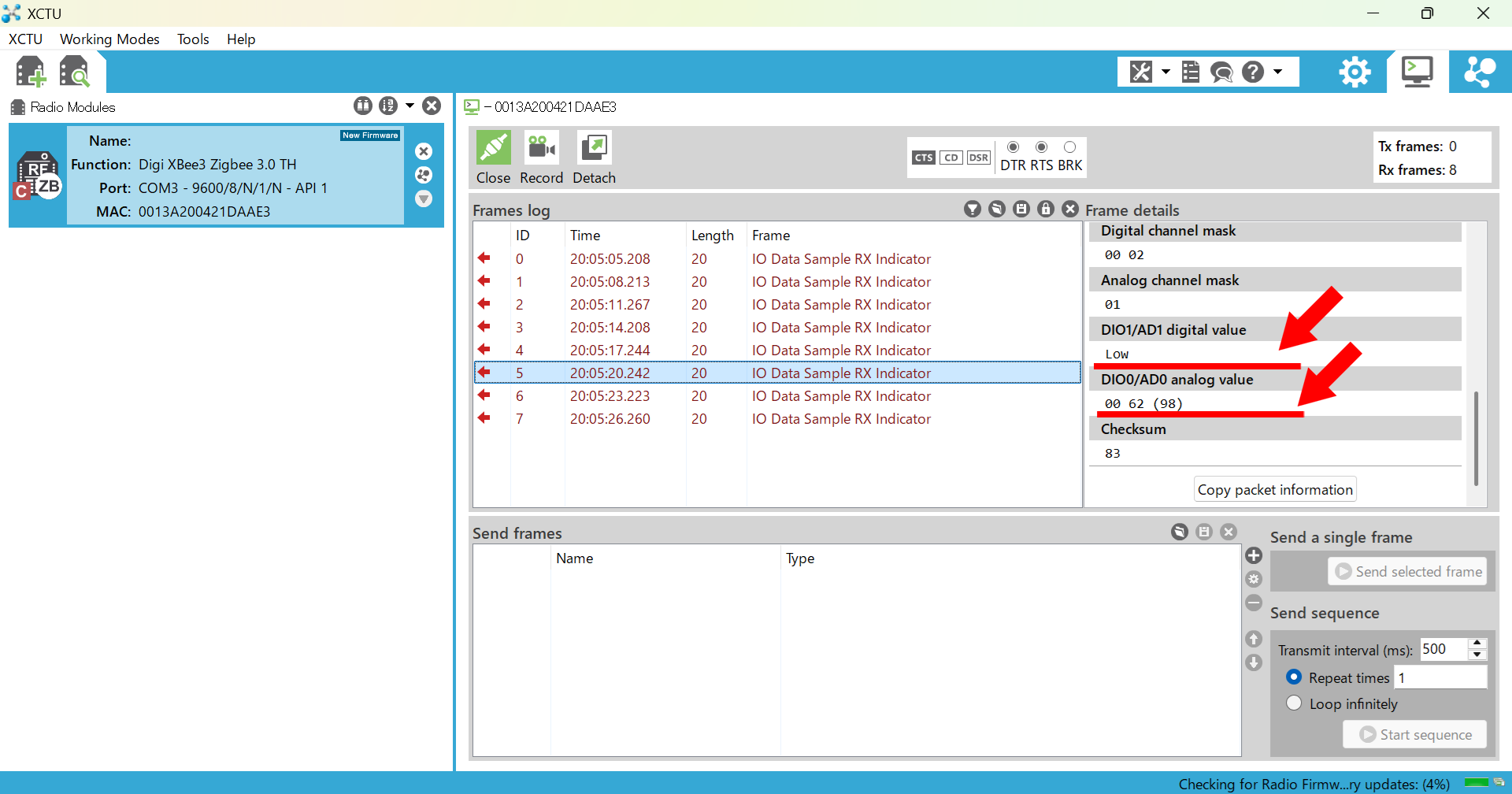
Task: Open the Help menu in the menu bar
Action: click(x=241, y=39)
